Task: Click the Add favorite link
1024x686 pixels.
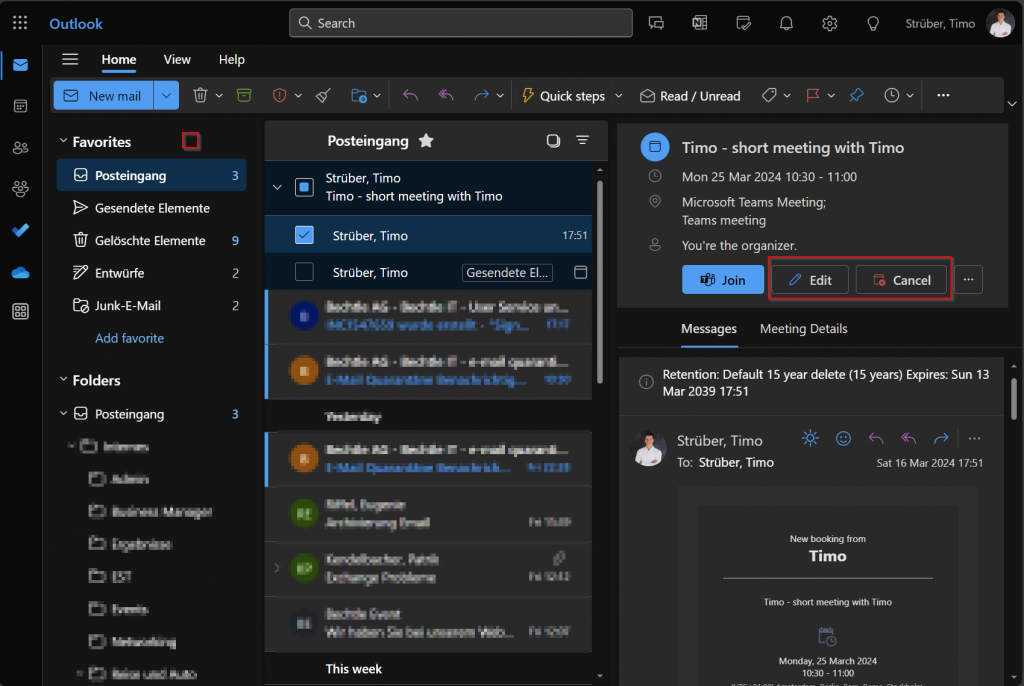Action: tap(129, 338)
